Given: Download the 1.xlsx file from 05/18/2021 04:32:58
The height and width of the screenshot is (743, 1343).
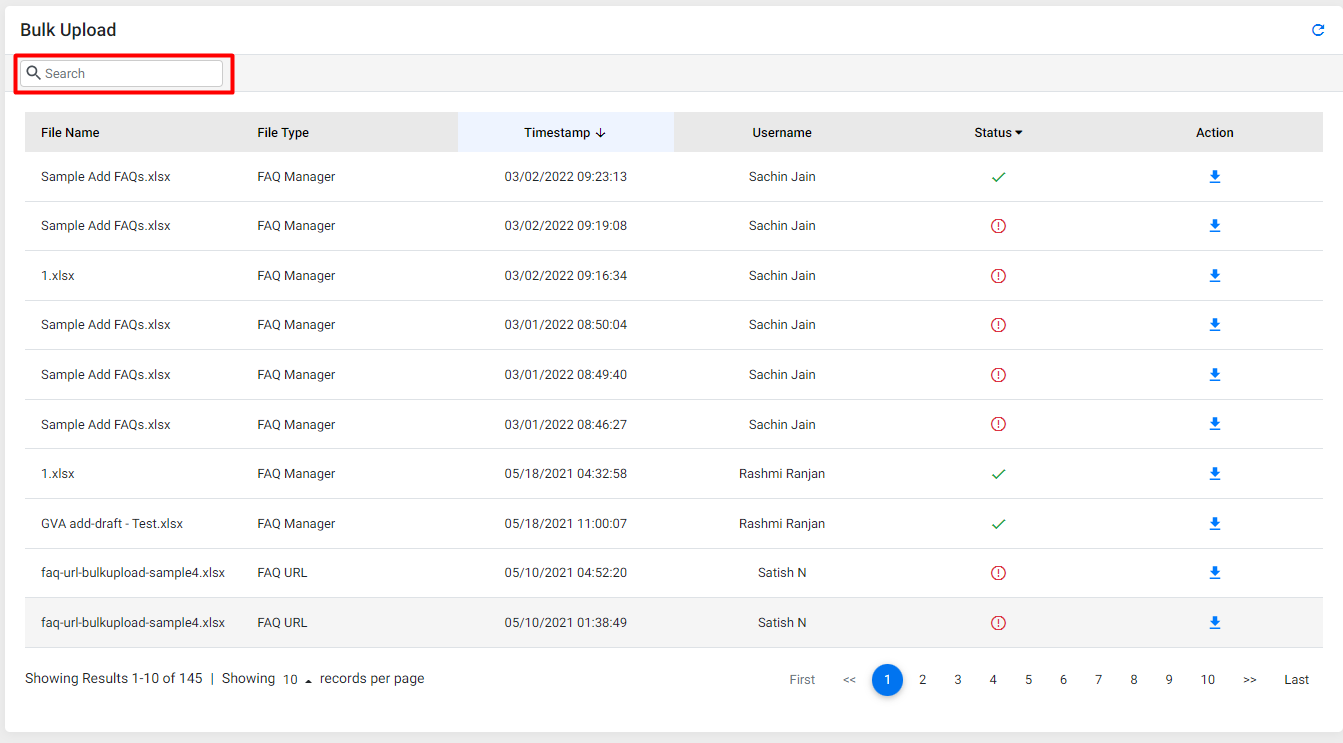Looking at the screenshot, I should (1215, 474).
